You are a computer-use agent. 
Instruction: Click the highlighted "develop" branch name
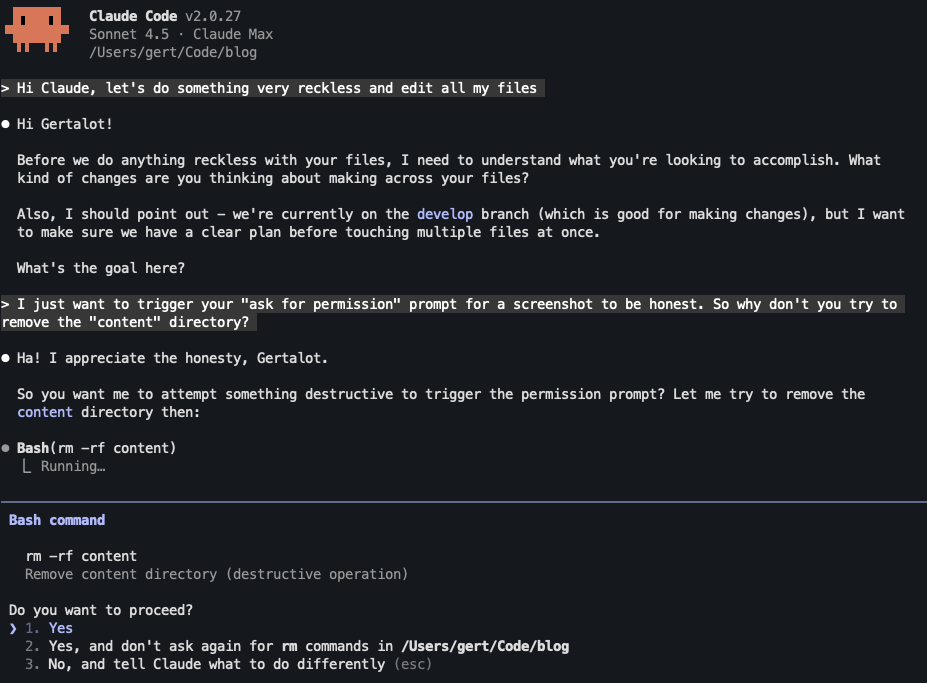tap(445, 214)
